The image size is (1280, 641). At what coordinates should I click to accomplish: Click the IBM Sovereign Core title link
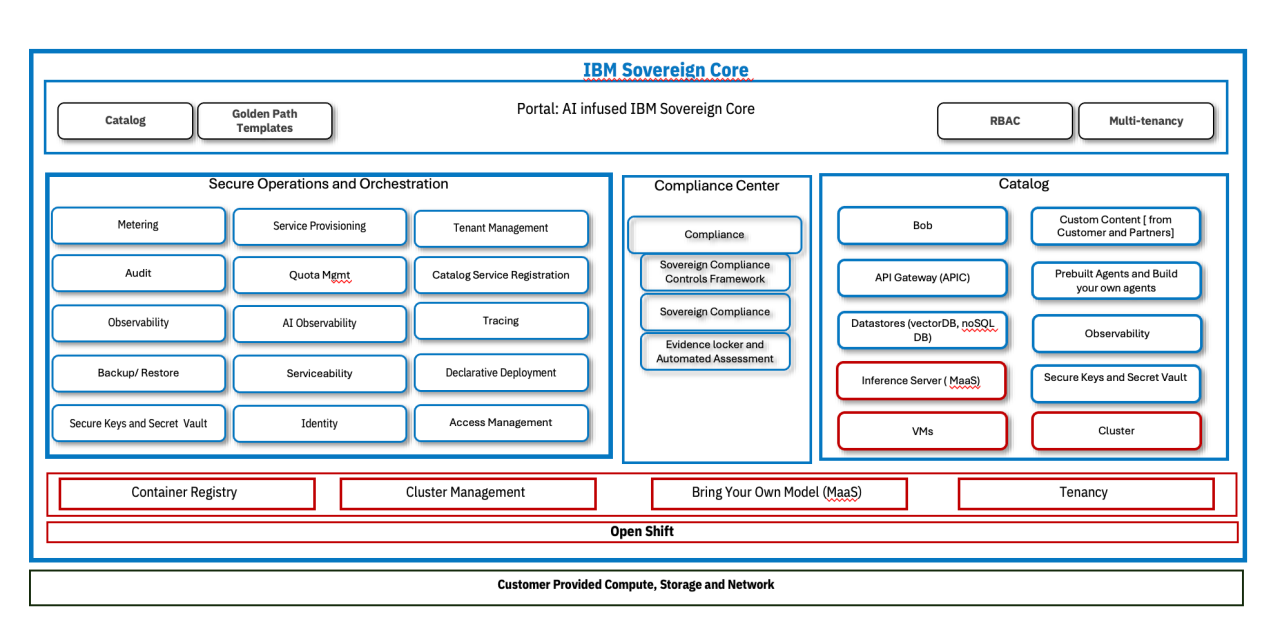pyautogui.click(x=665, y=70)
